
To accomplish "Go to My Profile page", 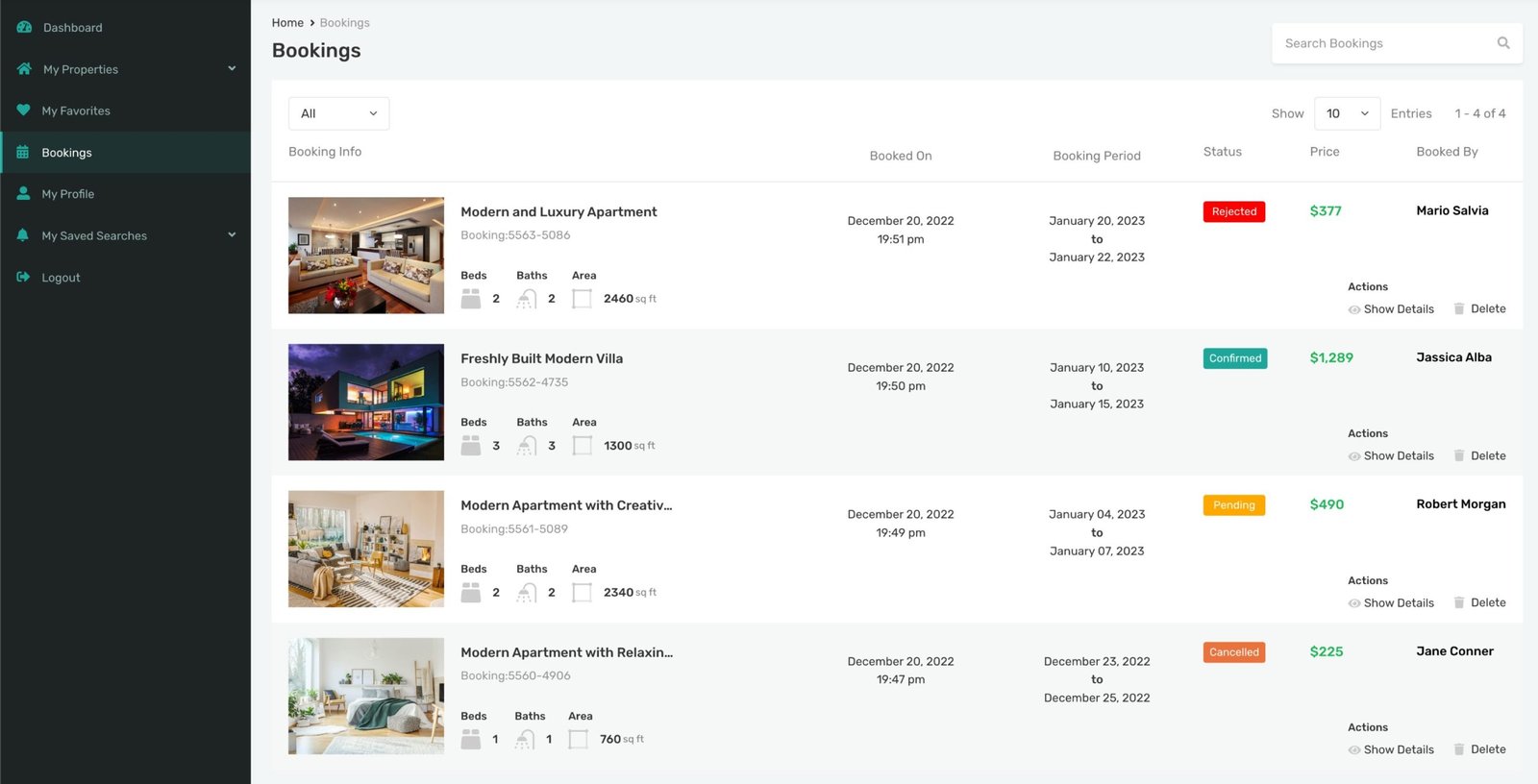I will [68, 194].
